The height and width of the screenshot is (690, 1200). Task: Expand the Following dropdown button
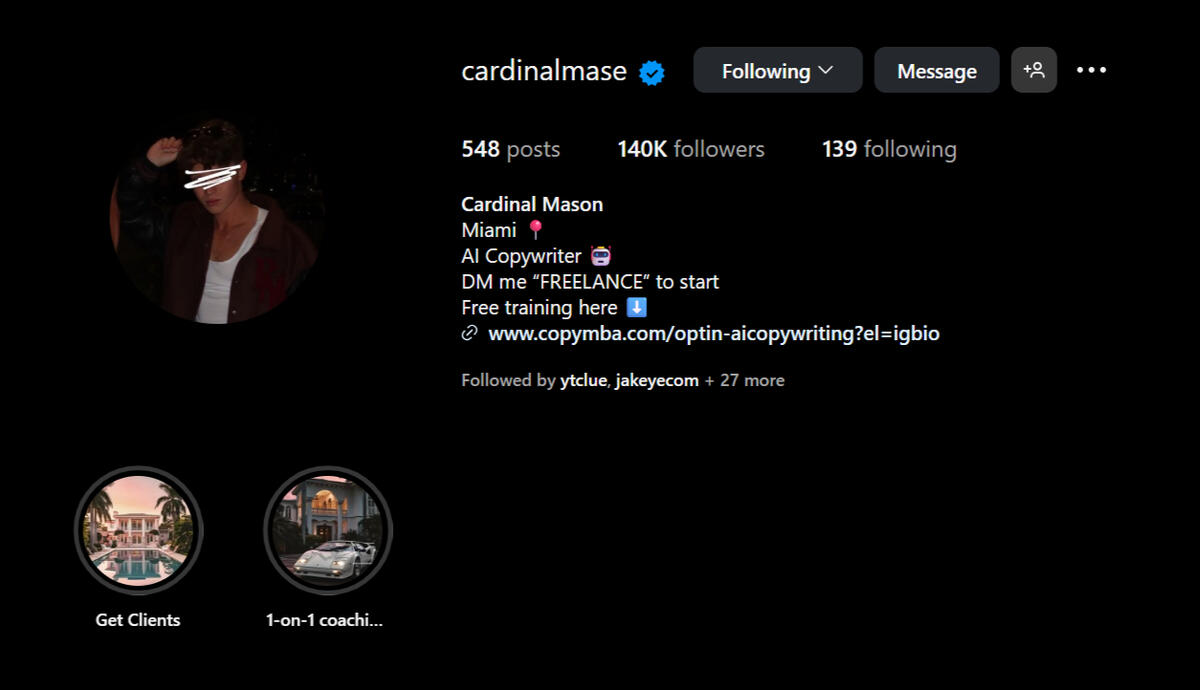(778, 70)
